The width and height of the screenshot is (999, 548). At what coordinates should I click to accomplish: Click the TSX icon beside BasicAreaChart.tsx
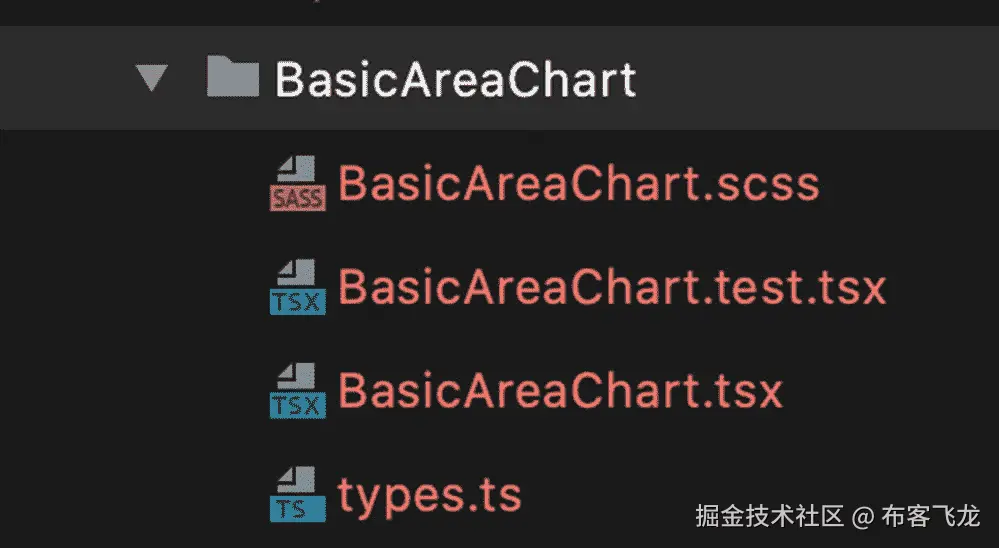pyautogui.click(x=297, y=392)
